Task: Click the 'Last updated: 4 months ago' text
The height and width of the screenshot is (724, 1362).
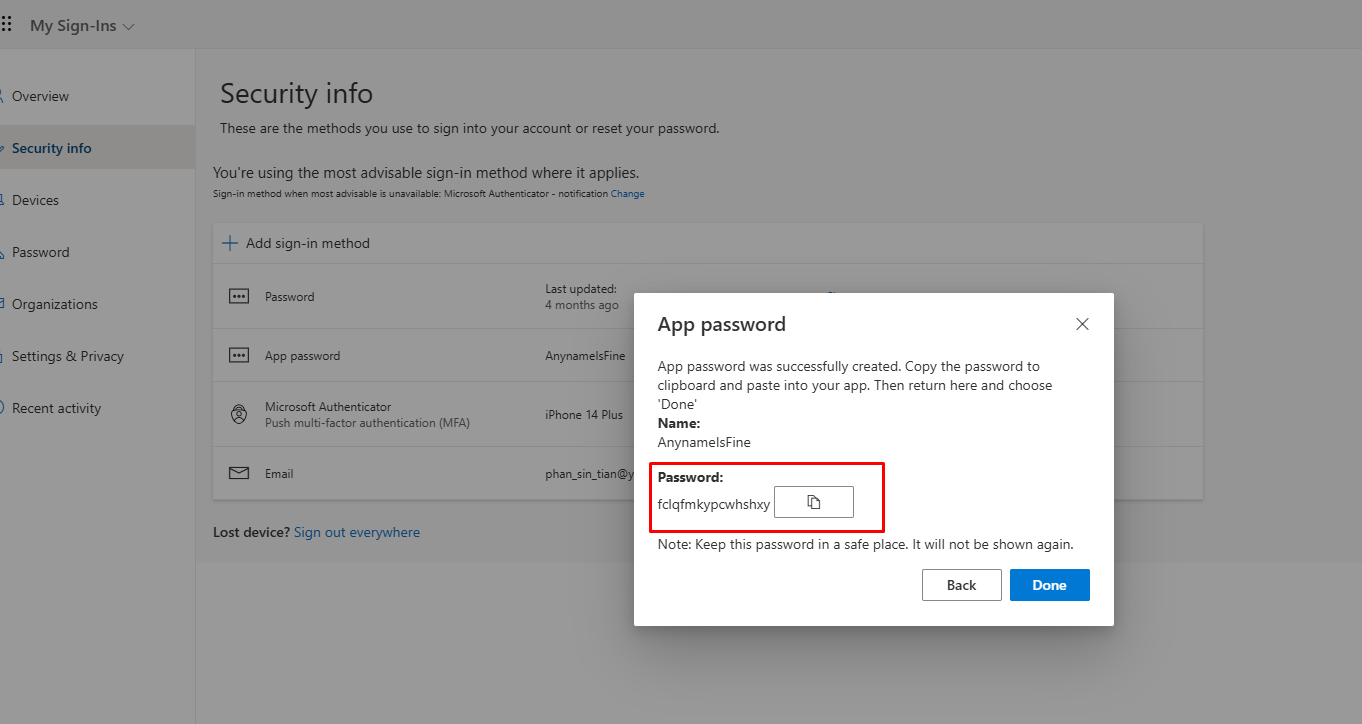Action: coord(582,297)
